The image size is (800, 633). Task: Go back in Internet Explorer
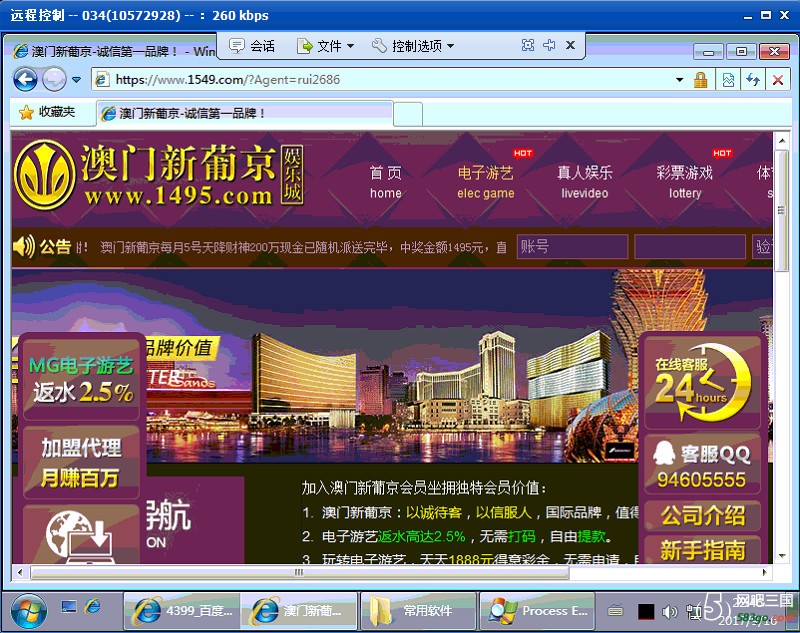pos(26,80)
